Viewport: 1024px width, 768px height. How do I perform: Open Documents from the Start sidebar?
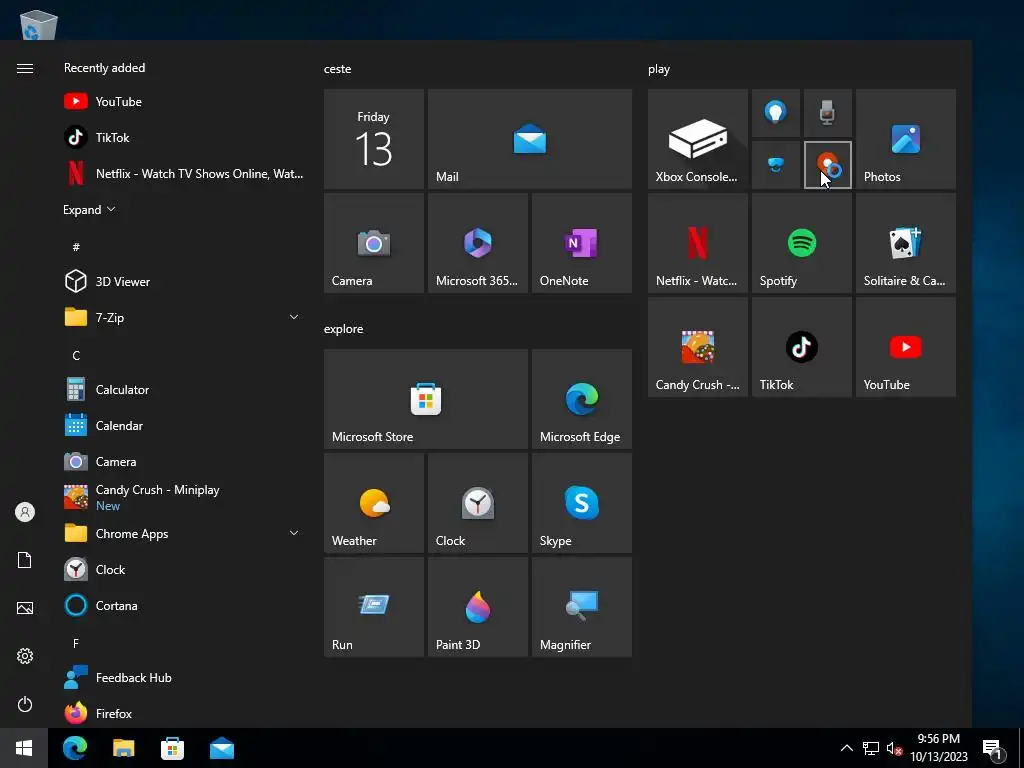(25, 560)
